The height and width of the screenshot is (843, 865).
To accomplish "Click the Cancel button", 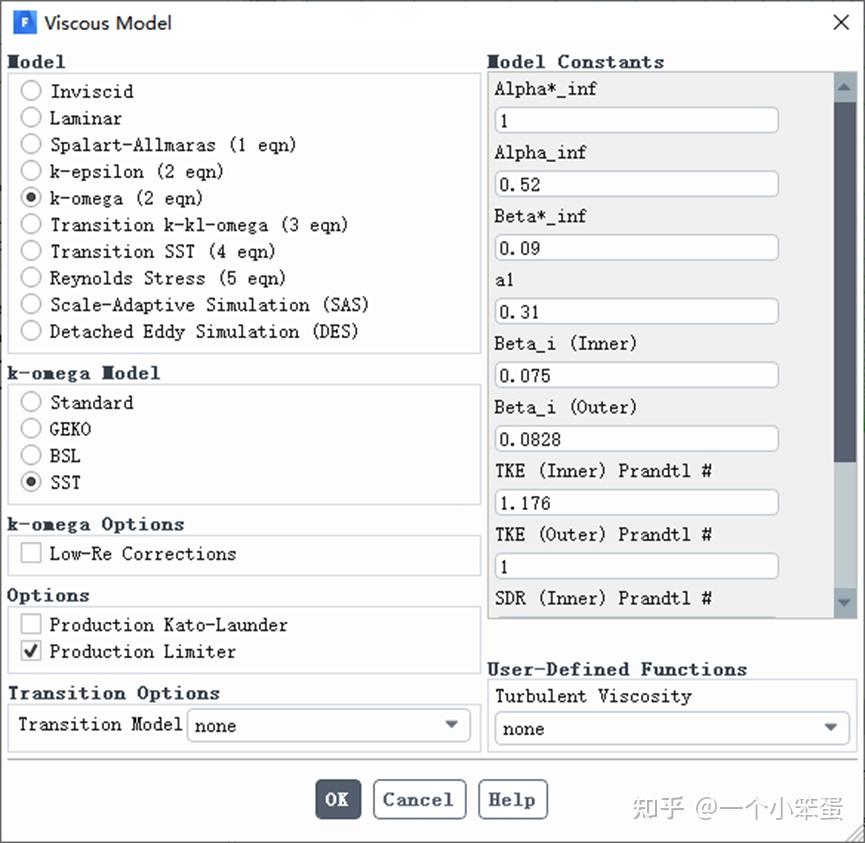I will [x=419, y=800].
